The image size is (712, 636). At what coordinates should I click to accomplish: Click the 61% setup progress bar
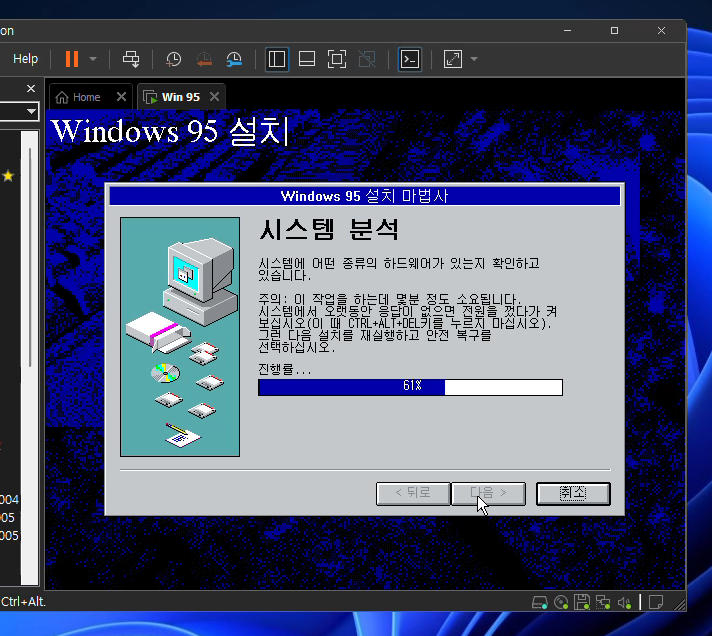pos(410,388)
